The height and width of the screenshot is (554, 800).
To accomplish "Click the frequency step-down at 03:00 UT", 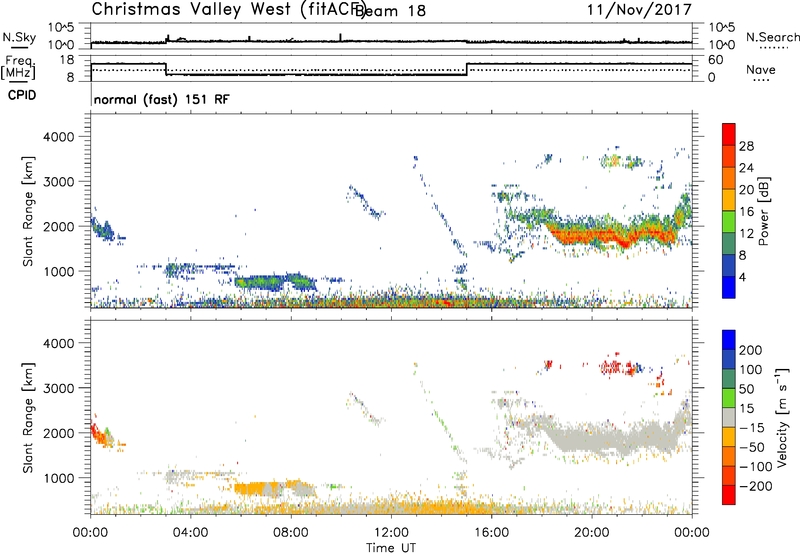I will (166, 69).
